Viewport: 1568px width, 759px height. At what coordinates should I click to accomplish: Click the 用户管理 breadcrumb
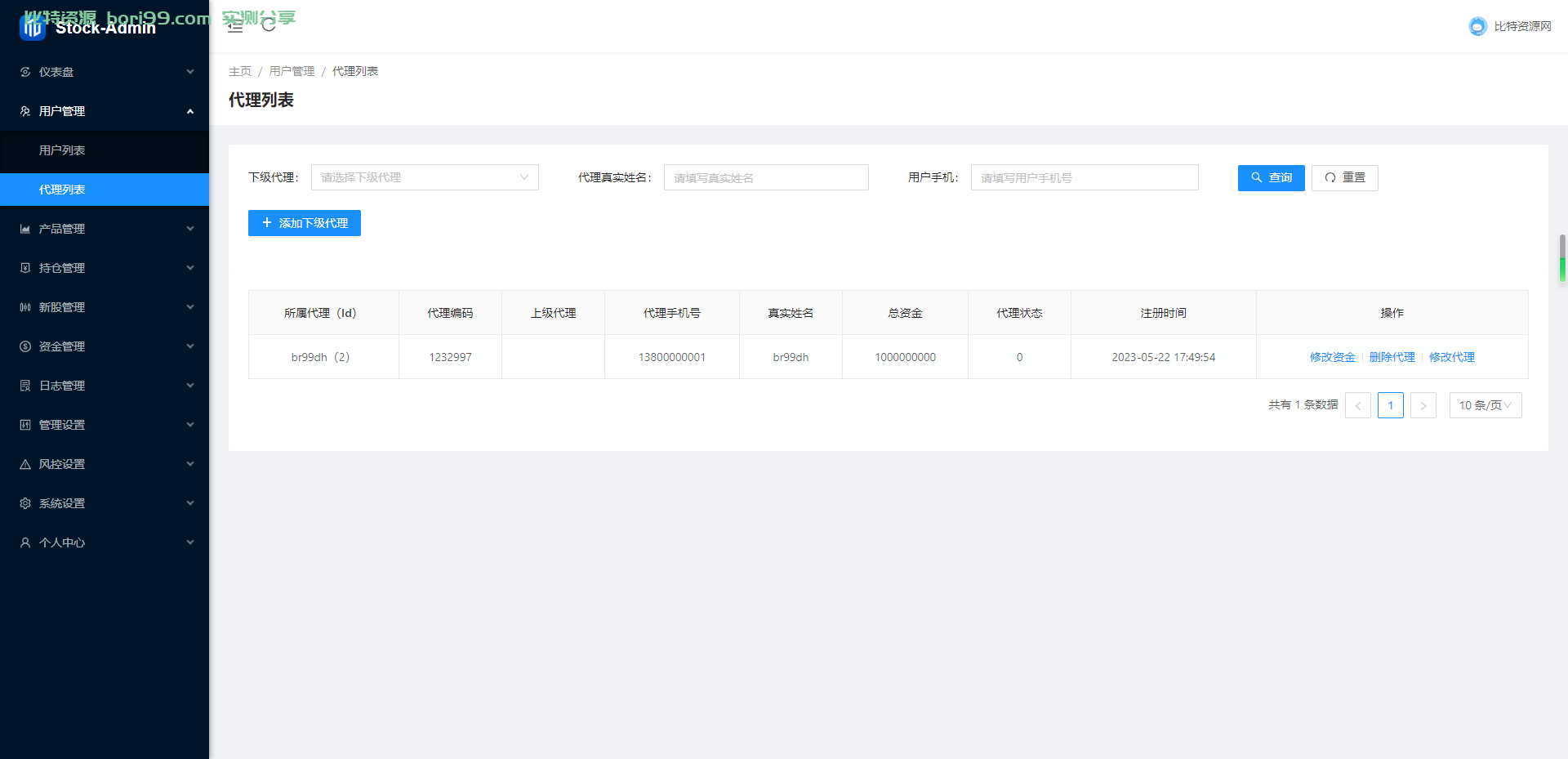coord(292,71)
